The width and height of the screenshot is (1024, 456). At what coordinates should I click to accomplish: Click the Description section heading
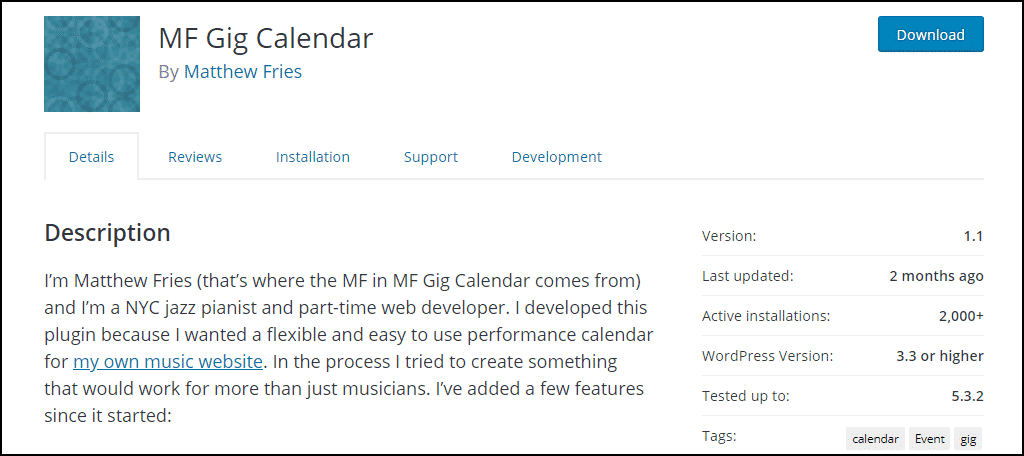pos(108,233)
